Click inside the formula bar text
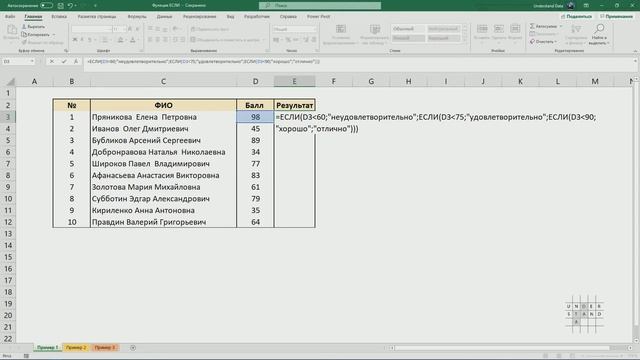The image size is (640, 360). pos(203,62)
